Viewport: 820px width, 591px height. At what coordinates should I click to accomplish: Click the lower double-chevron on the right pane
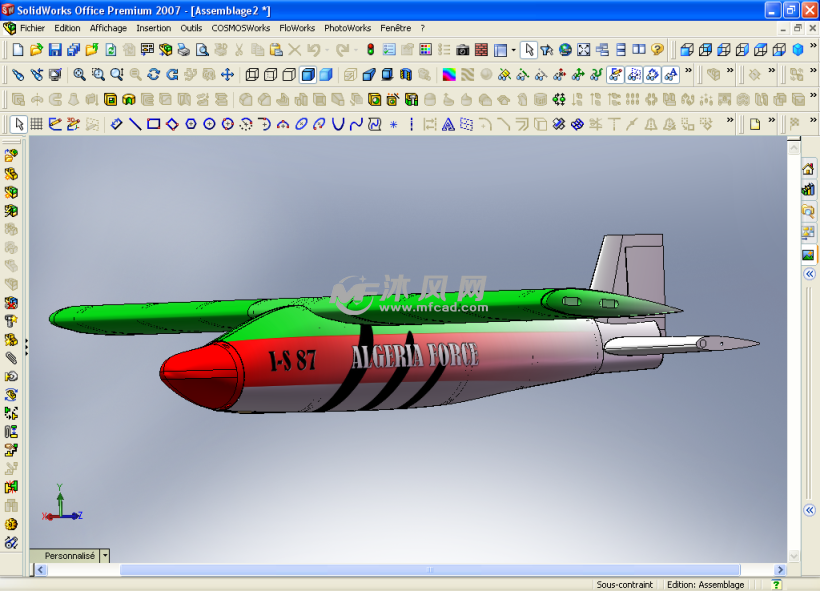point(810,510)
